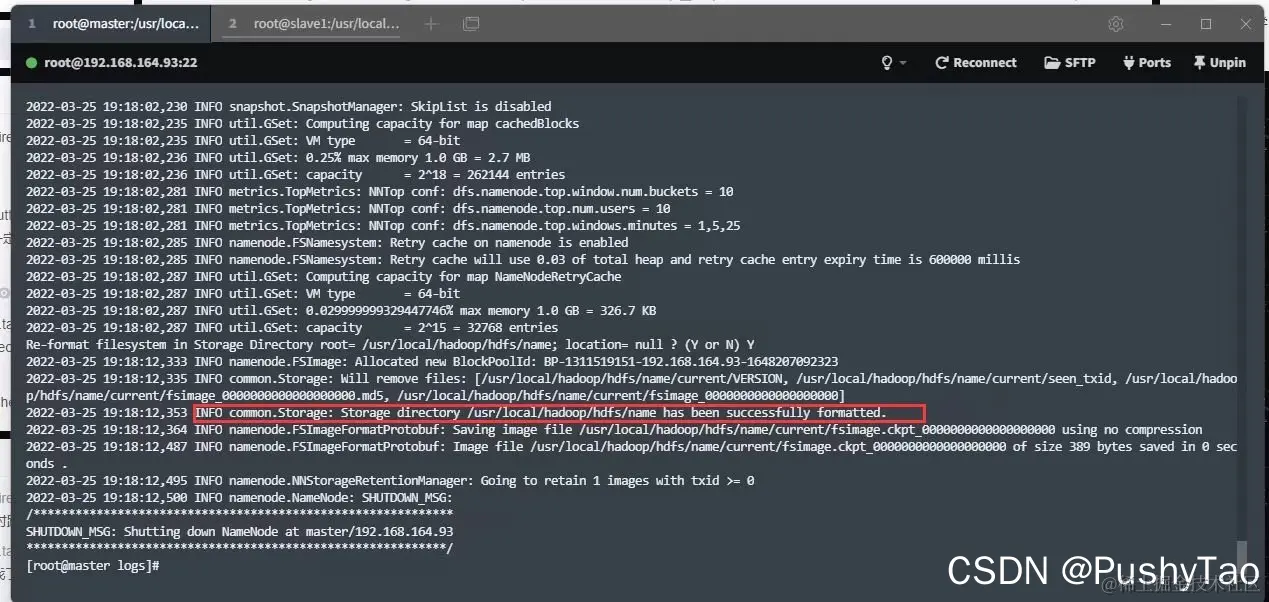Click the root@192.168.164.93:22 session label
The width and height of the screenshot is (1269, 602).
click(120, 62)
